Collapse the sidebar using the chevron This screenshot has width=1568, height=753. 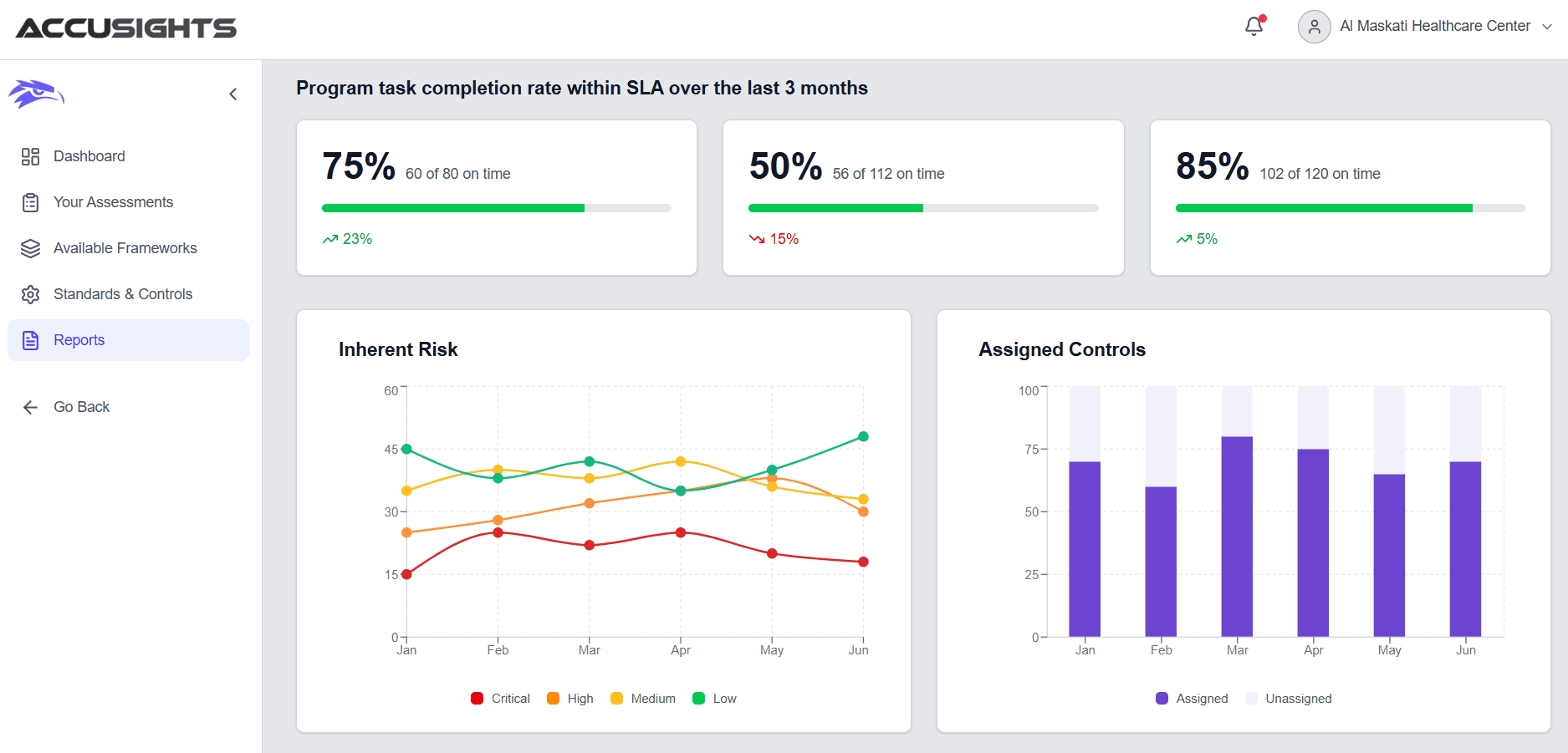click(232, 94)
